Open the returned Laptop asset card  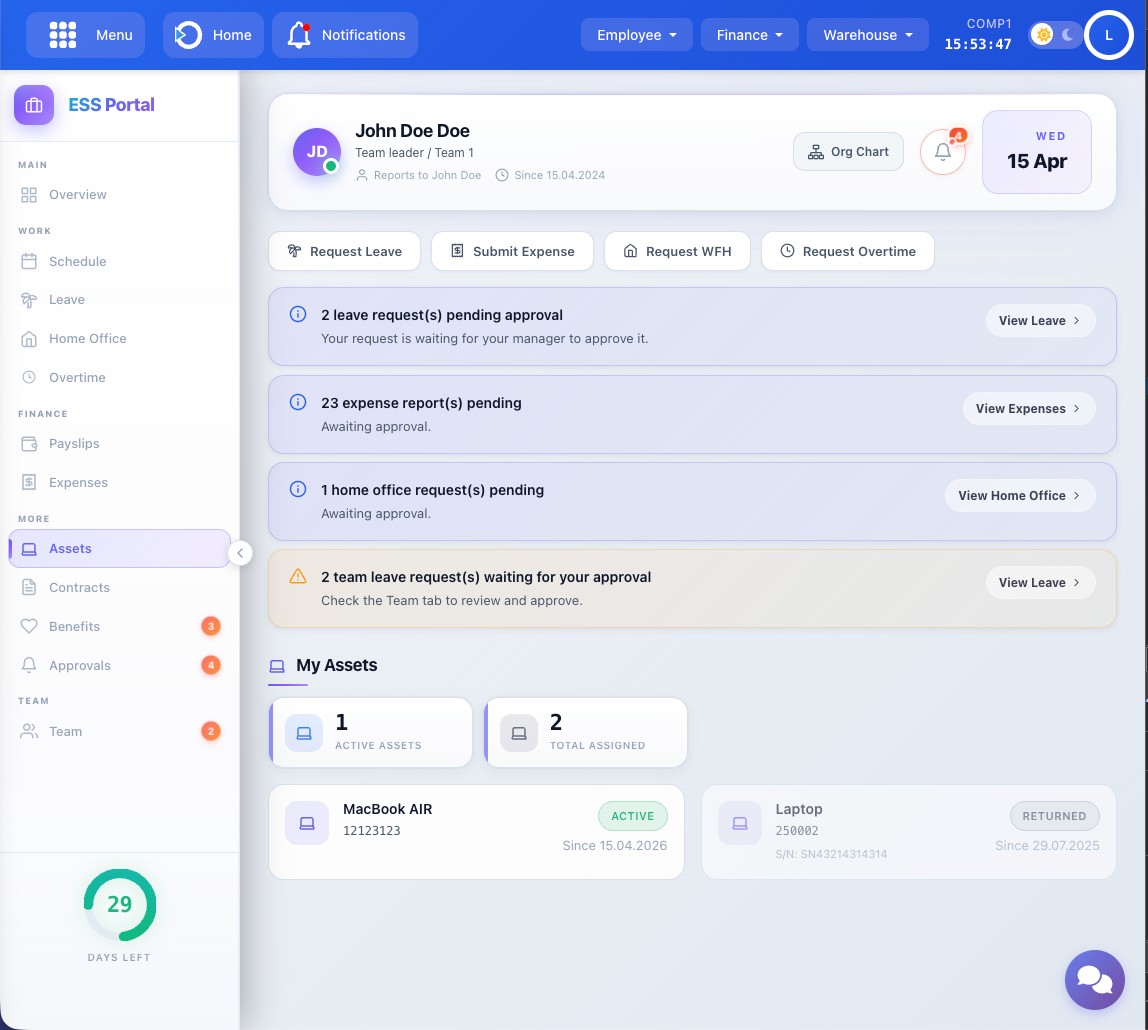(908, 831)
